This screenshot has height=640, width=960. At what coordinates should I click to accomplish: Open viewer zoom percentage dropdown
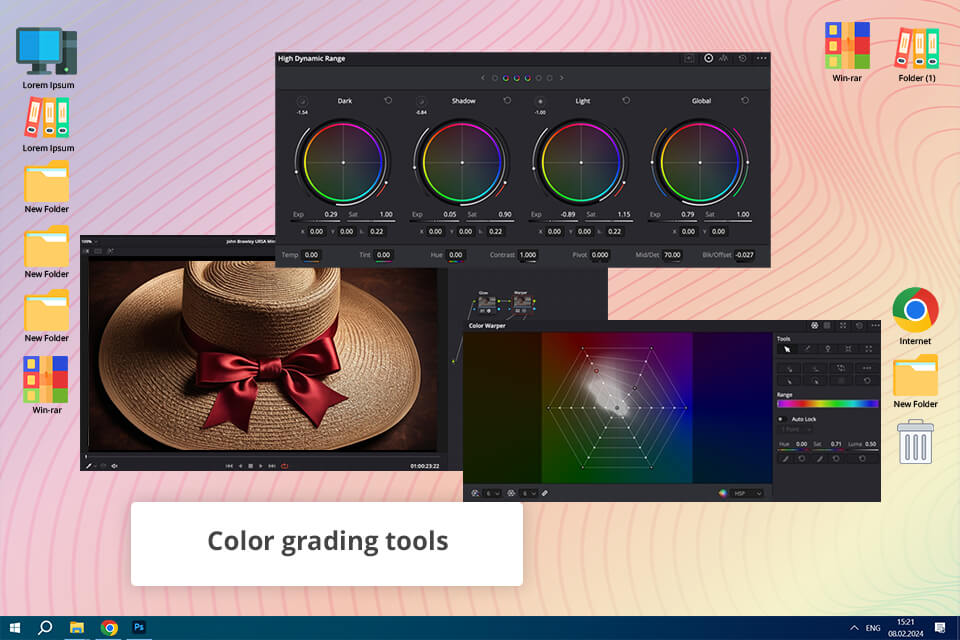coord(89,241)
